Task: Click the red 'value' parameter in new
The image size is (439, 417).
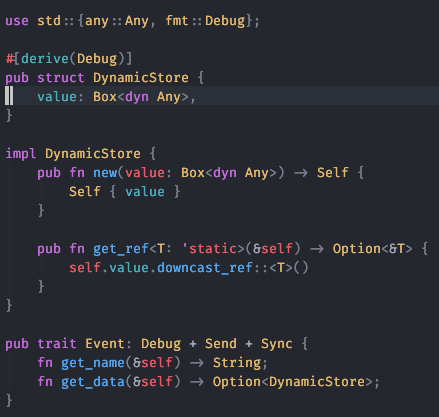Action: 145,173
